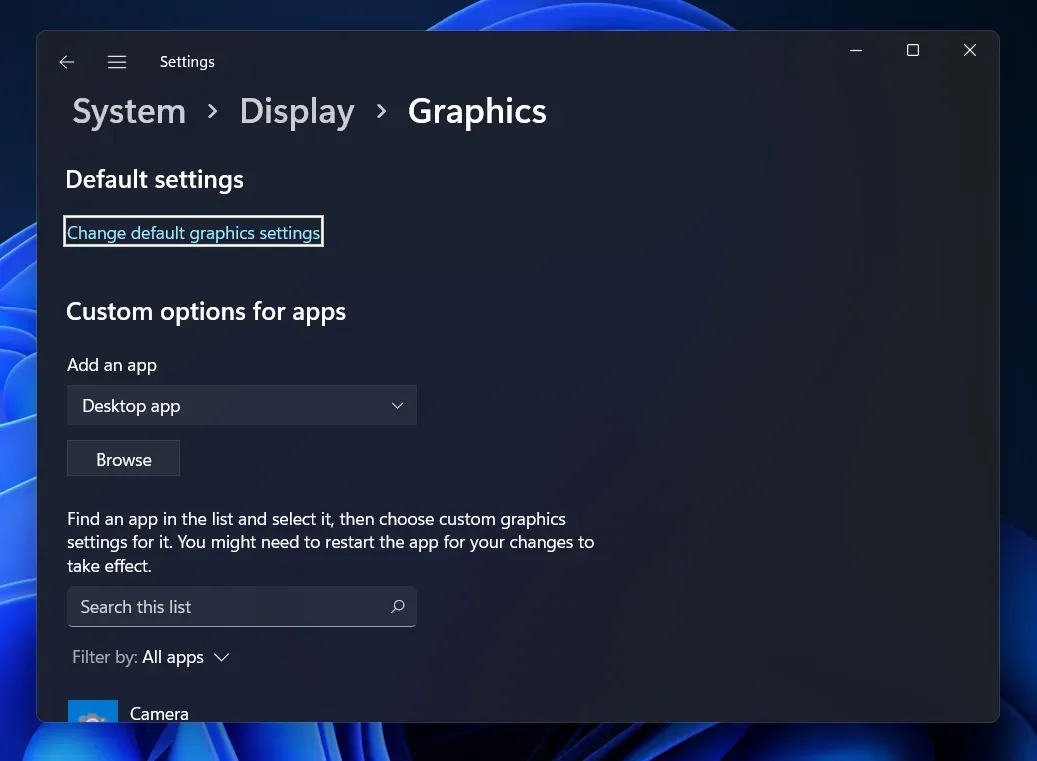
Task: Click the Default settings heading
Action: pyautogui.click(x=154, y=180)
